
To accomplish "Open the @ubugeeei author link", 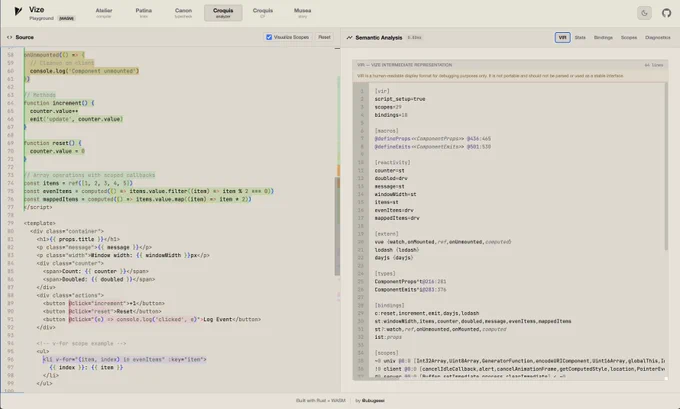I will 373,401.
